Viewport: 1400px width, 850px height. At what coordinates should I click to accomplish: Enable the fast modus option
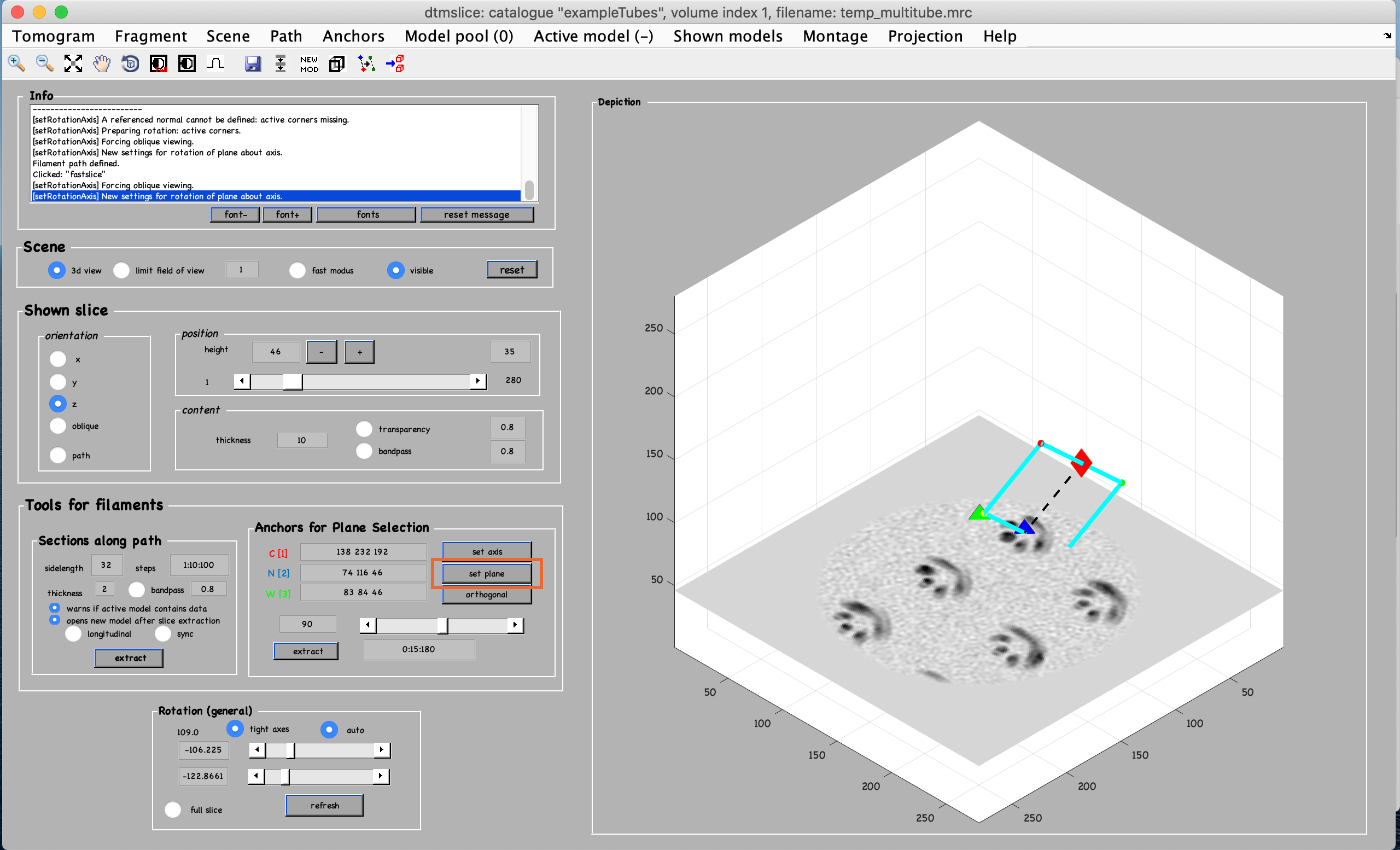point(297,270)
